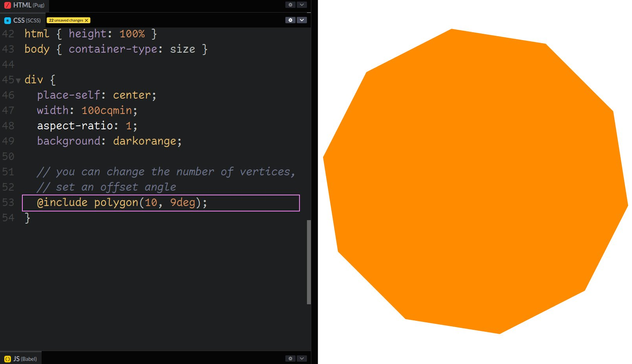The image size is (632, 364).
Task: Open HTML editor settings gear
Action: pos(290,5)
